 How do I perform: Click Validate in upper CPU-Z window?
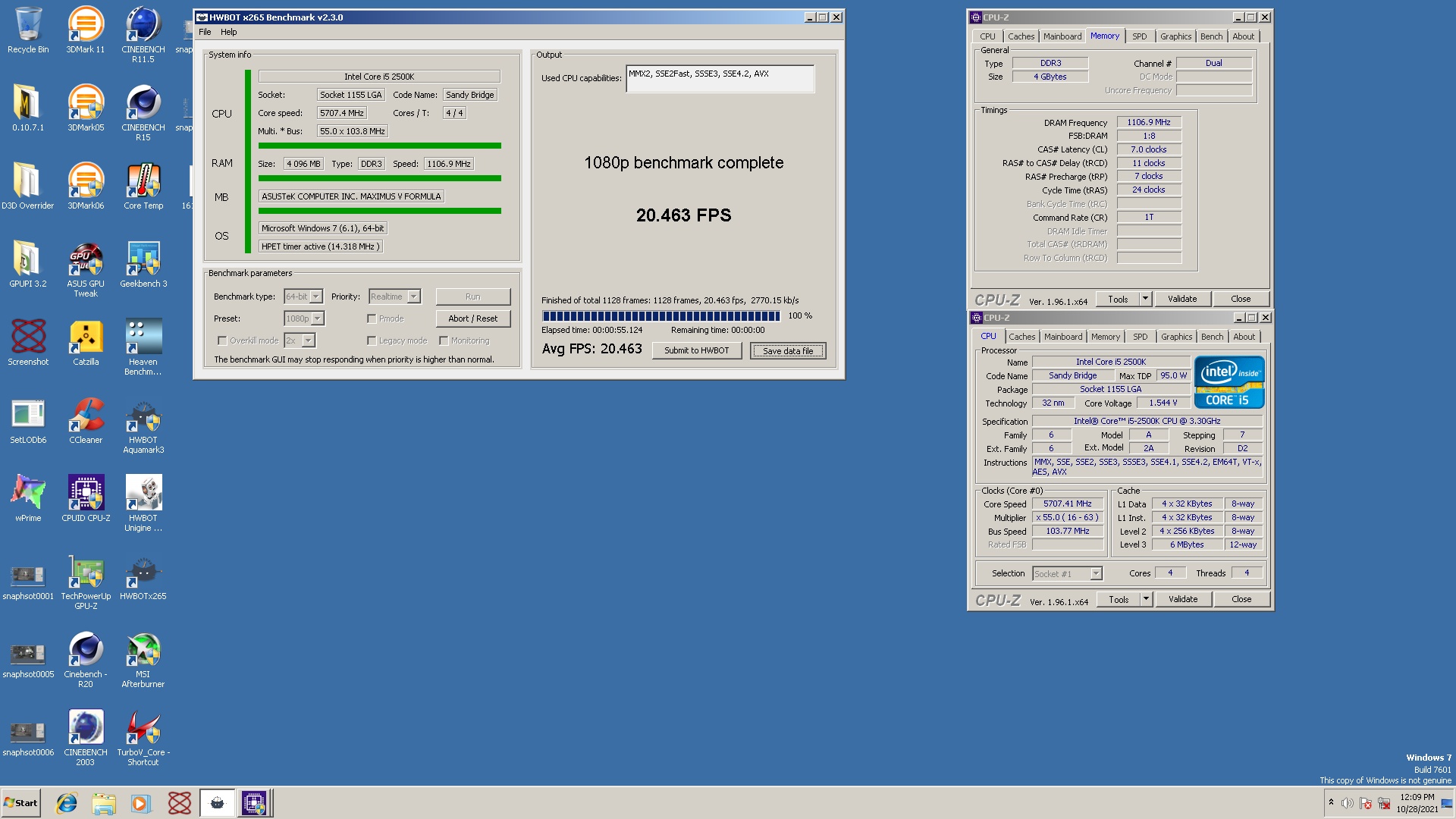click(1182, 299)
